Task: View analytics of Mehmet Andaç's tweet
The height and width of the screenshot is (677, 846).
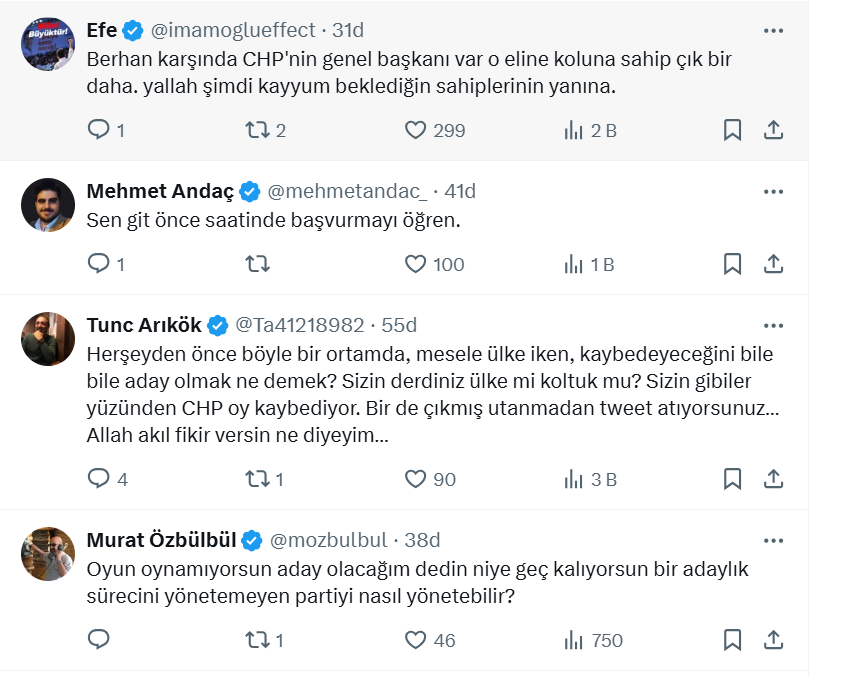Action: tap(574, 264)
